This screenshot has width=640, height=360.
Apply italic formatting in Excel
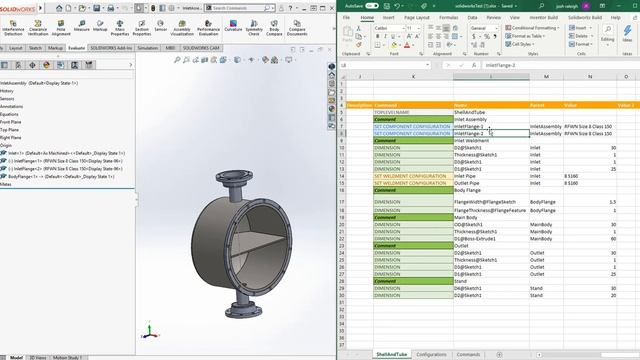(x=385, y=37)
